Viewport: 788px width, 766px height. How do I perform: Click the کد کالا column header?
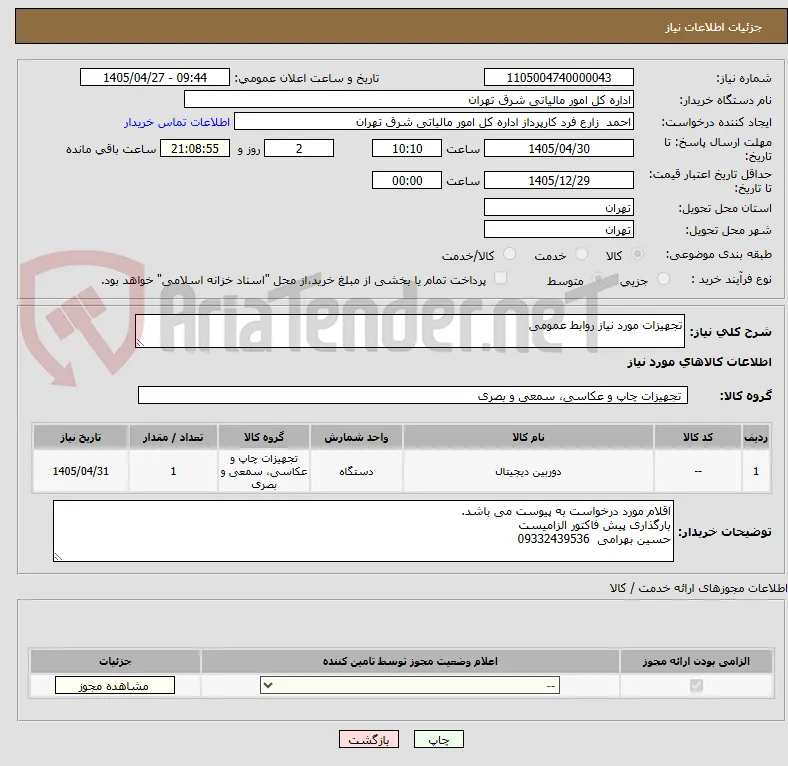coord(698,437)
